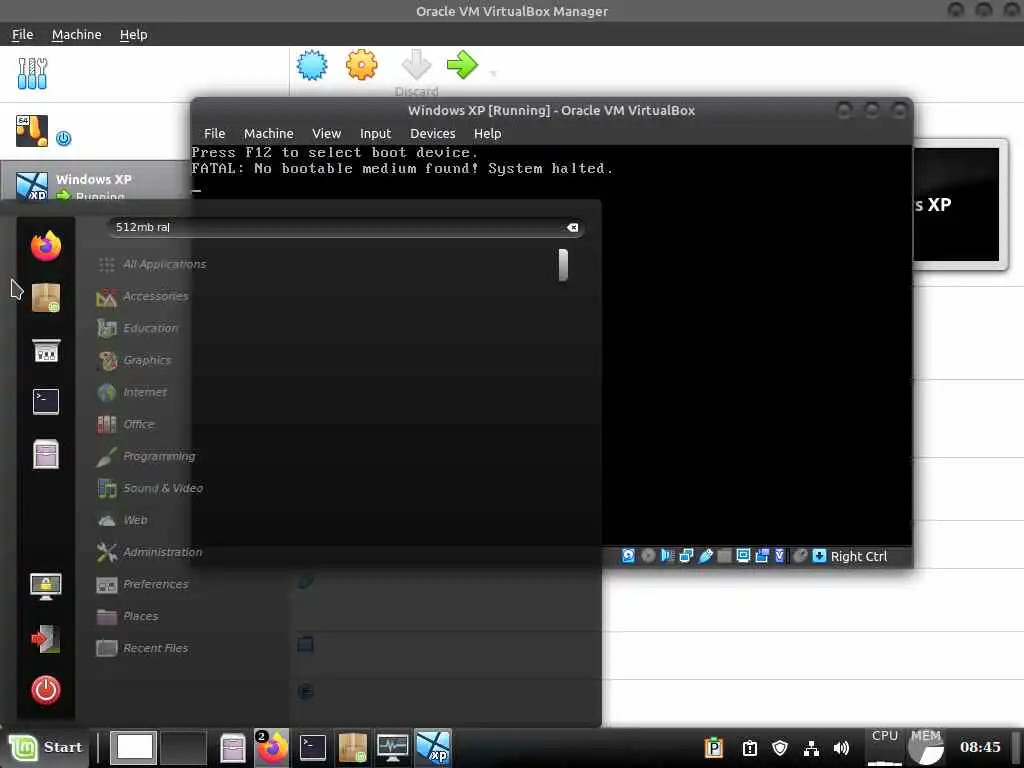
Task: Click the audio indicator in VM status bar
Action: coord(667,556)
